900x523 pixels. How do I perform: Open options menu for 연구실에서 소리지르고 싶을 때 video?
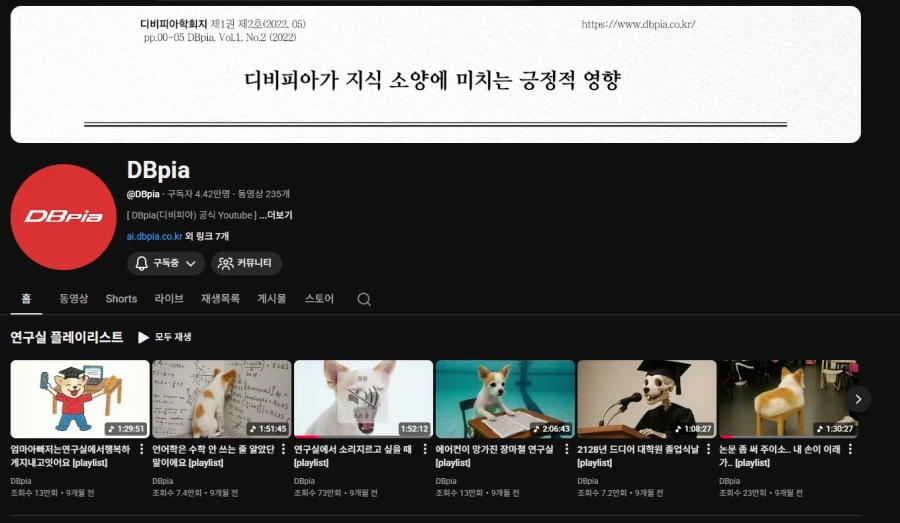[425, 449]
